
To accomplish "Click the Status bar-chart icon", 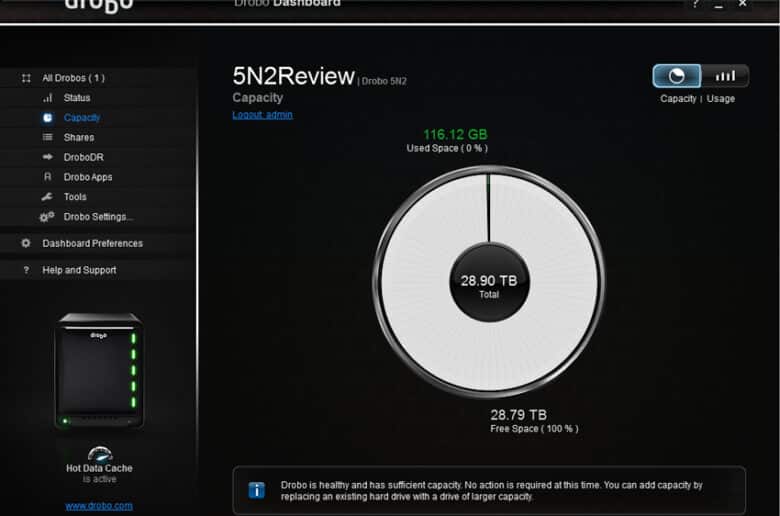I will coord(47,98).
